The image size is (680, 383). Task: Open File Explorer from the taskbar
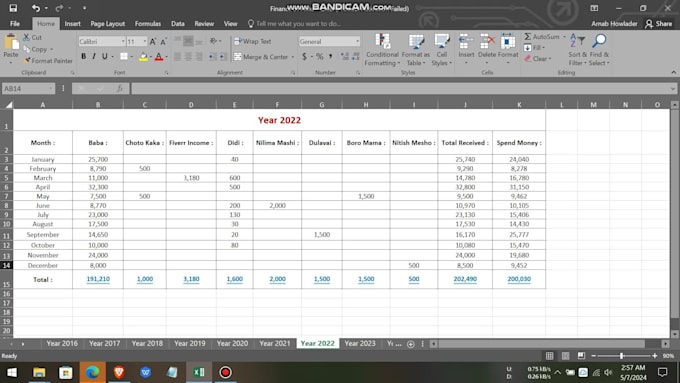pyautogui.click(x=39, y=372)
